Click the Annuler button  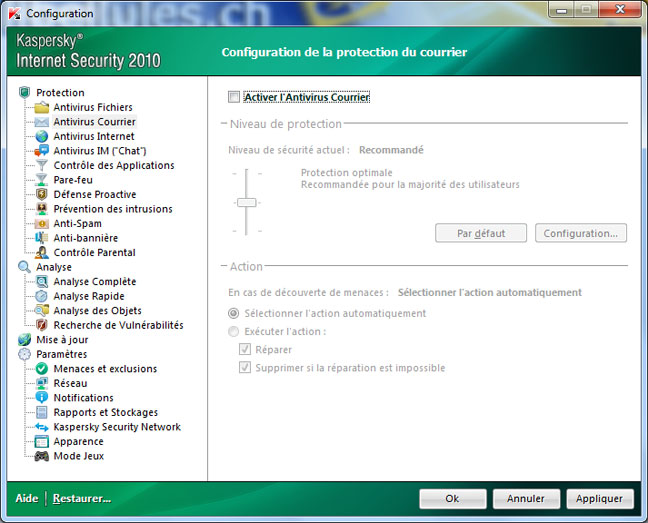point(526,499)
